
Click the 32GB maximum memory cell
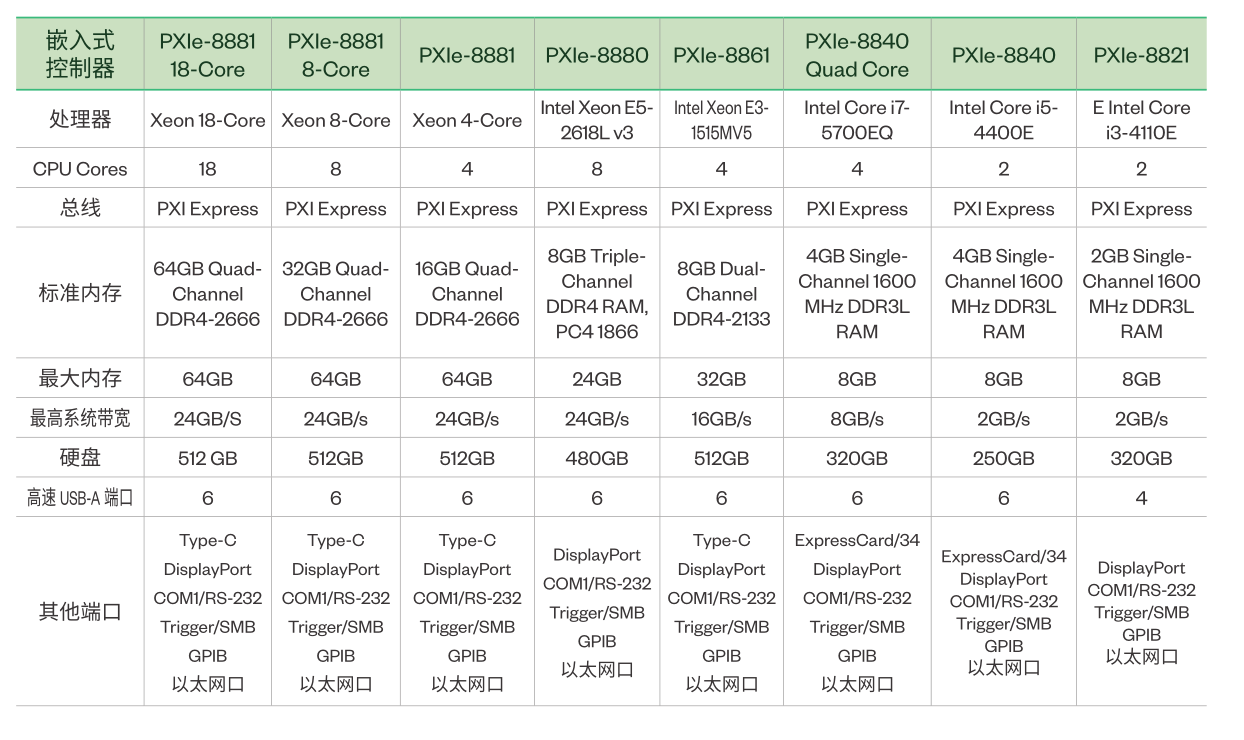[x=722, y=379]
